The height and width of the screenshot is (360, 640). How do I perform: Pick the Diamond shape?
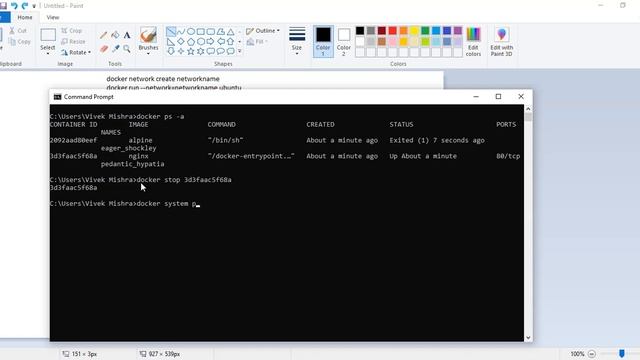point(181,41)
